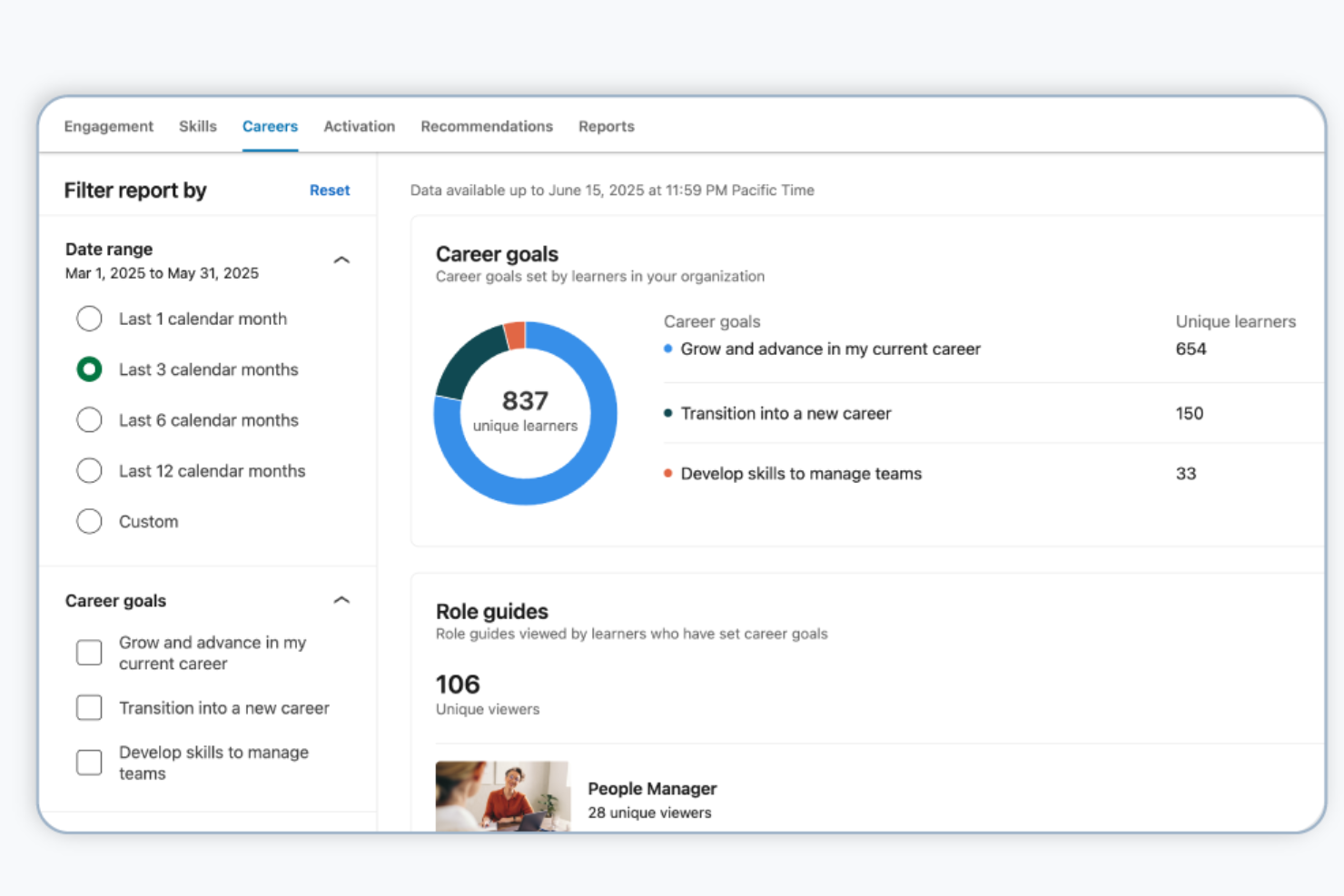This screenshot has width=1344, height=896.
Task: Check Develop skills to manage teams filter
Action: (x=89, y=763)
